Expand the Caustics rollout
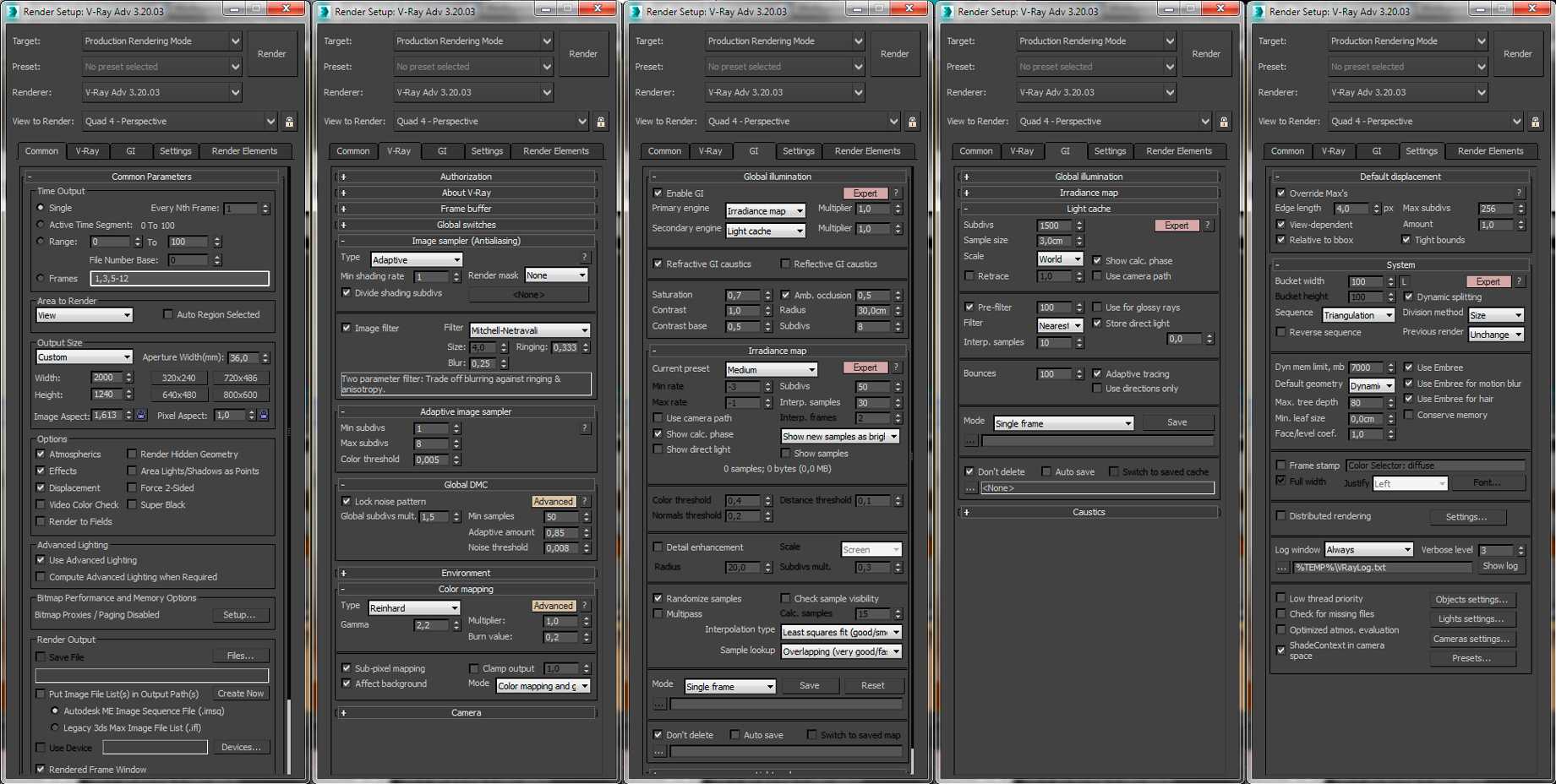The width and height of the screenshot is (1556, 784). click(1089, 512)
